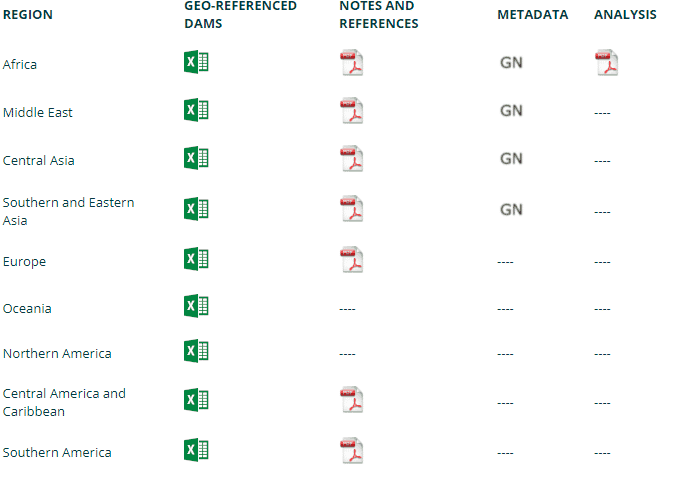This screenshot has width=674, height=484.
Task: Open the Middle East GN metadata link
Action: (x=511, y=111)
